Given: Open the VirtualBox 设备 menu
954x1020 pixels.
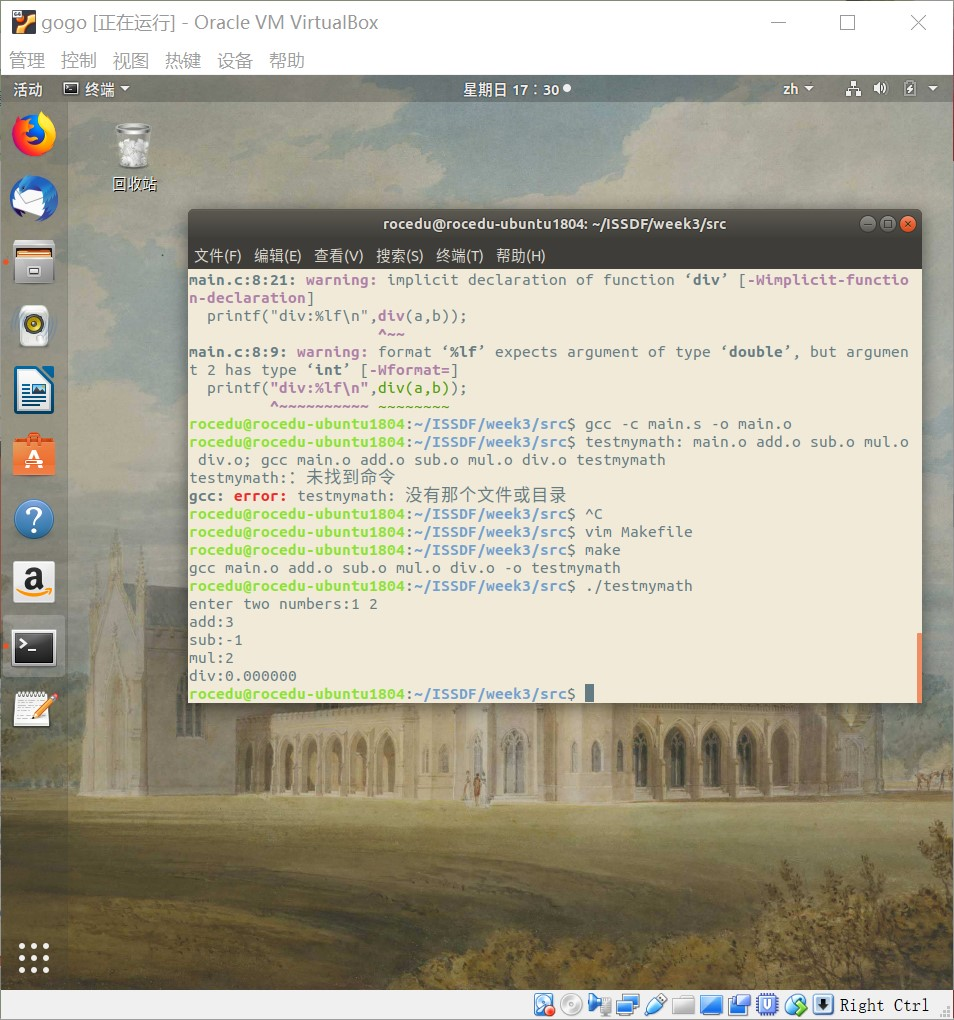Looking at the screenshot, I should pyautogui.click(x=235, y=60).
